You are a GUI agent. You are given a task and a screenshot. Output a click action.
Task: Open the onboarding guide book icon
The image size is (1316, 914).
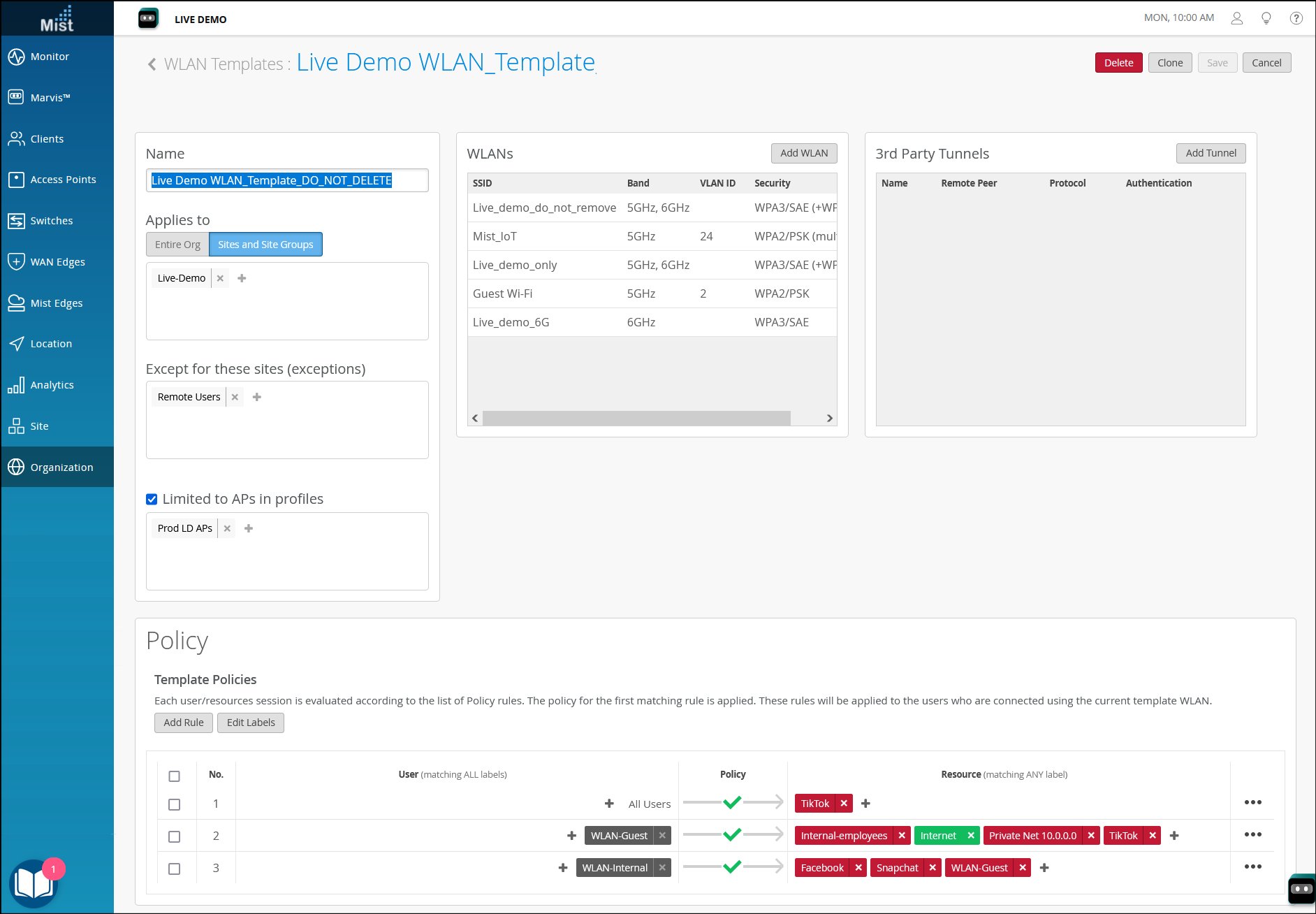(34, 883)
